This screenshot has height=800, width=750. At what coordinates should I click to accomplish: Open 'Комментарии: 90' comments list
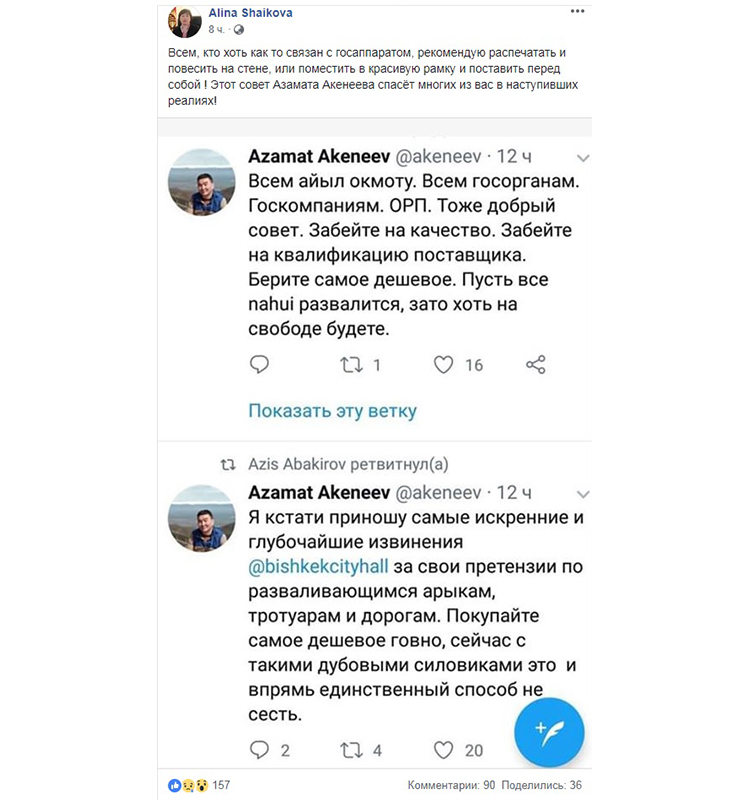click(452, 785)
